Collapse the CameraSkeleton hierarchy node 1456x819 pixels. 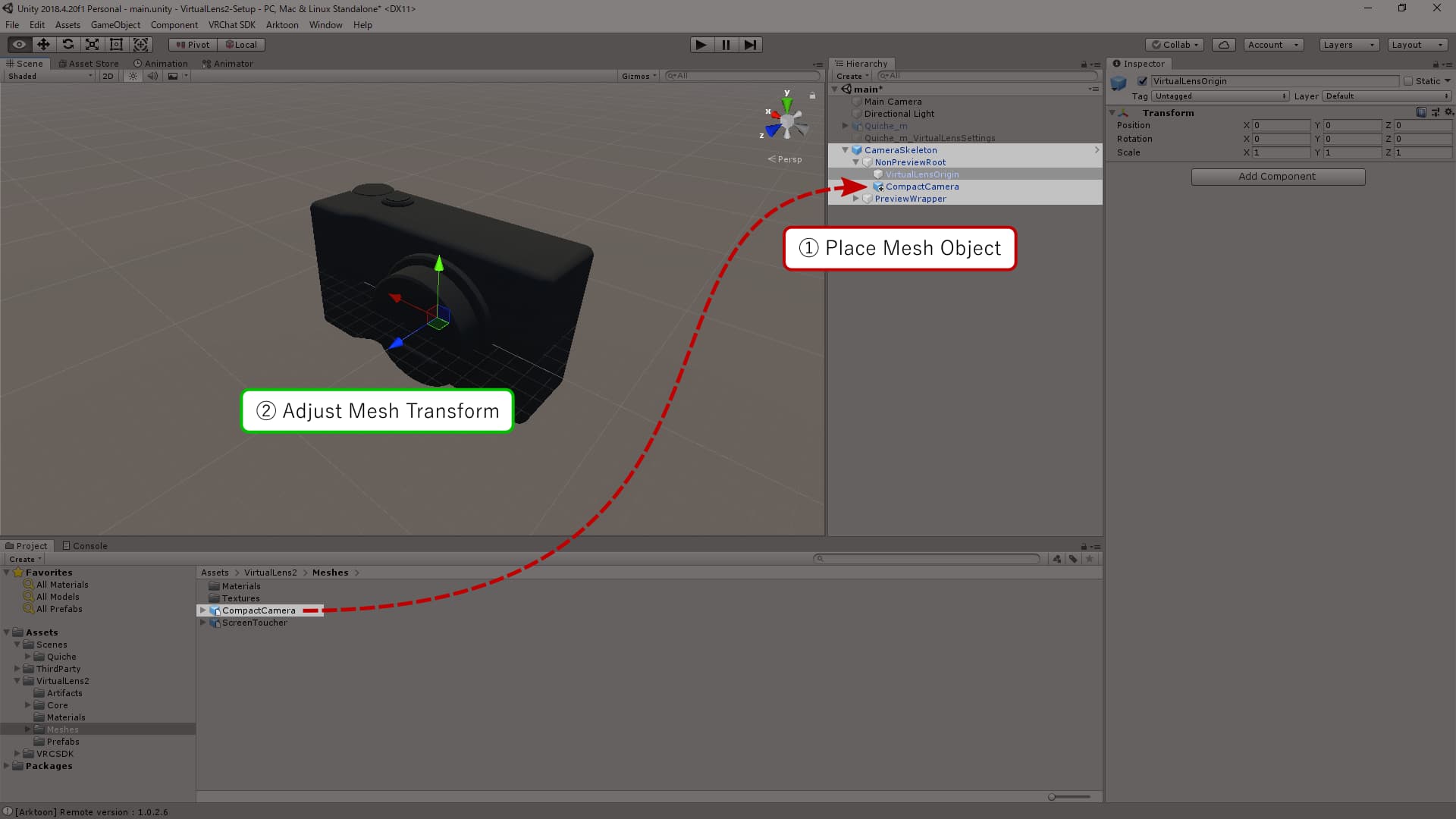click(845, 150)
